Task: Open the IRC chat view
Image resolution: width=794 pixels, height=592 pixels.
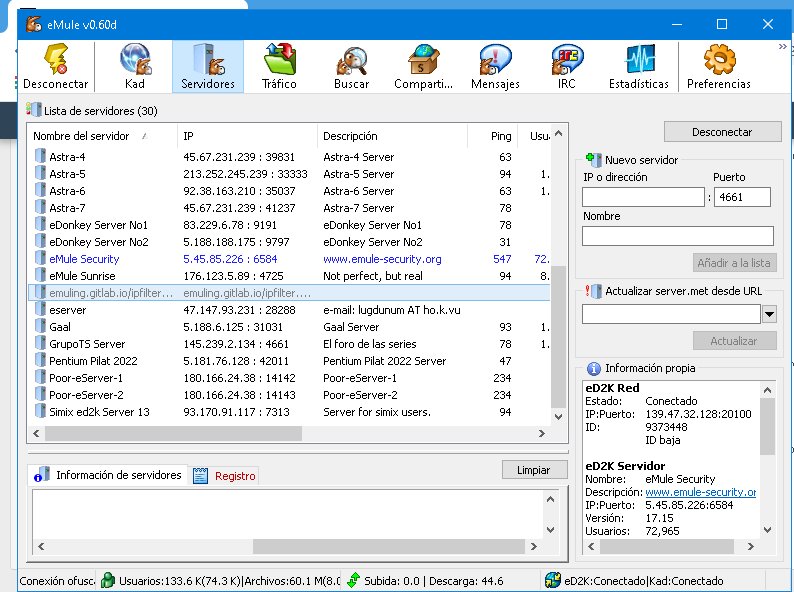Action: [567, 66]
